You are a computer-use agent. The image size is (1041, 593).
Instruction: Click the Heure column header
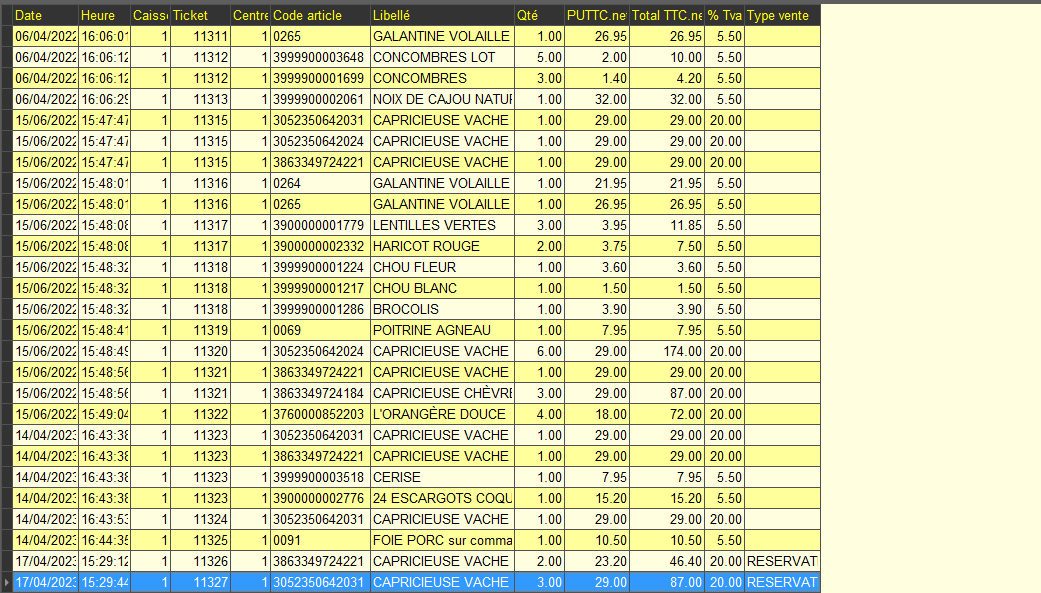(x=104, y=15)
